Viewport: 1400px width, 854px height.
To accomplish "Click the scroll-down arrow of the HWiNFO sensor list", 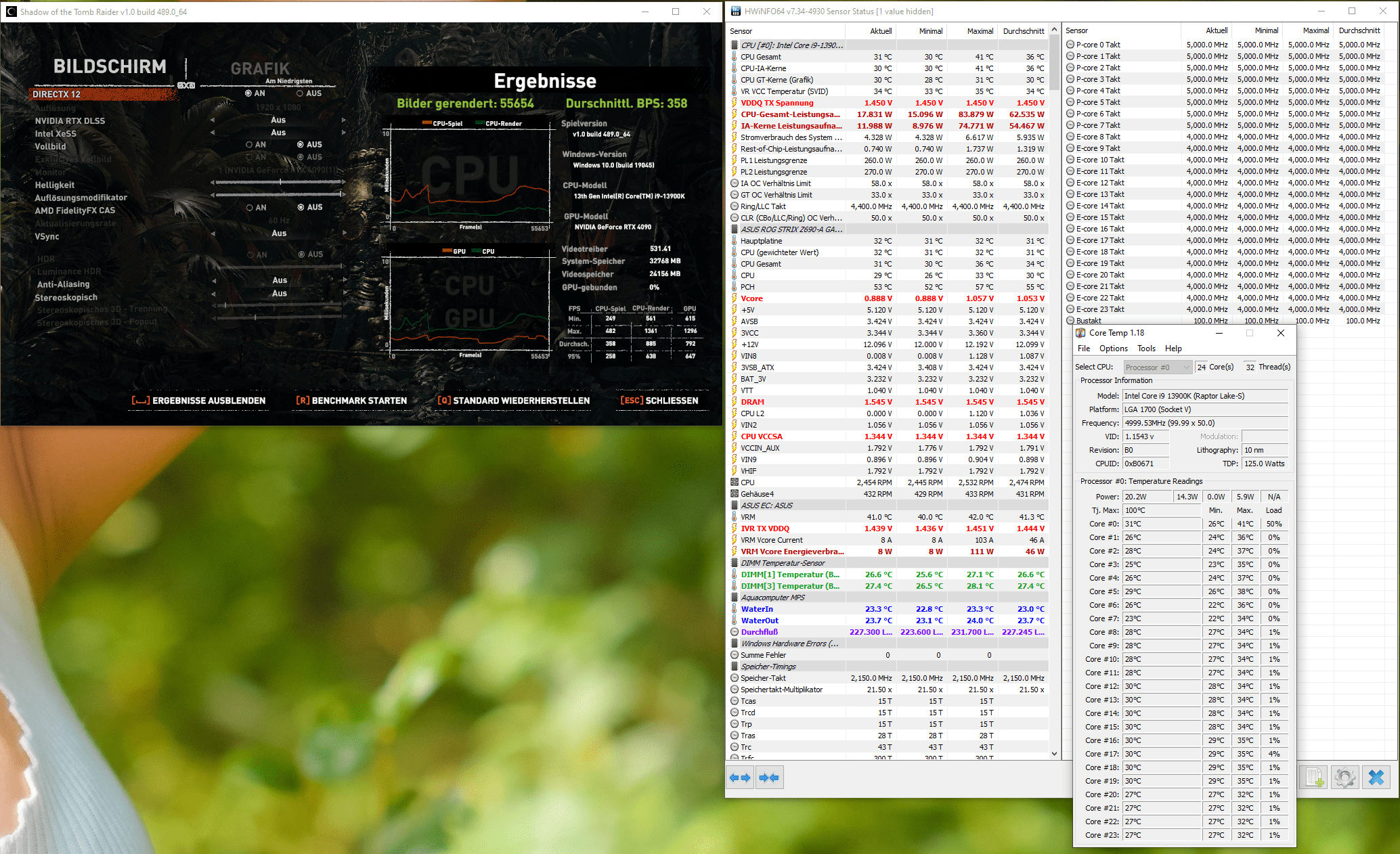I will 1054,753.
